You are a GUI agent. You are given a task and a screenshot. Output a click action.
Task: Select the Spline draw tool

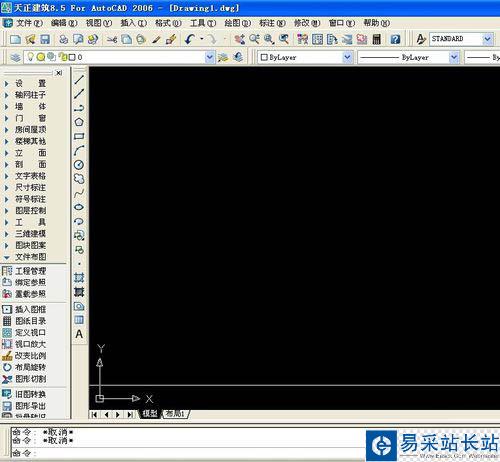coord(79,193)
